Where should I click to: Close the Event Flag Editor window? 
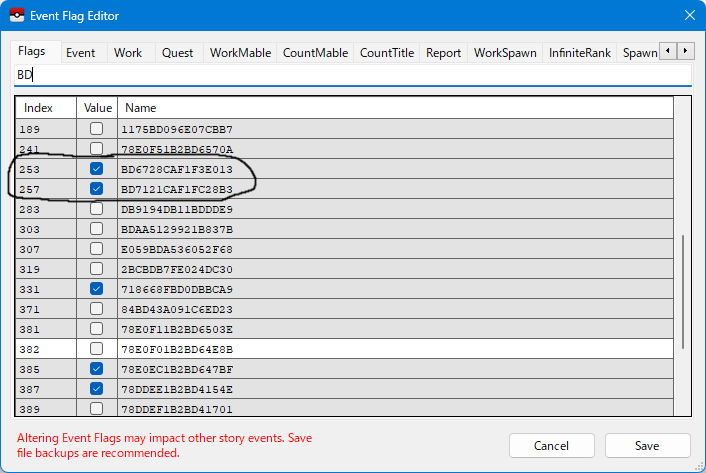(689, 15)
